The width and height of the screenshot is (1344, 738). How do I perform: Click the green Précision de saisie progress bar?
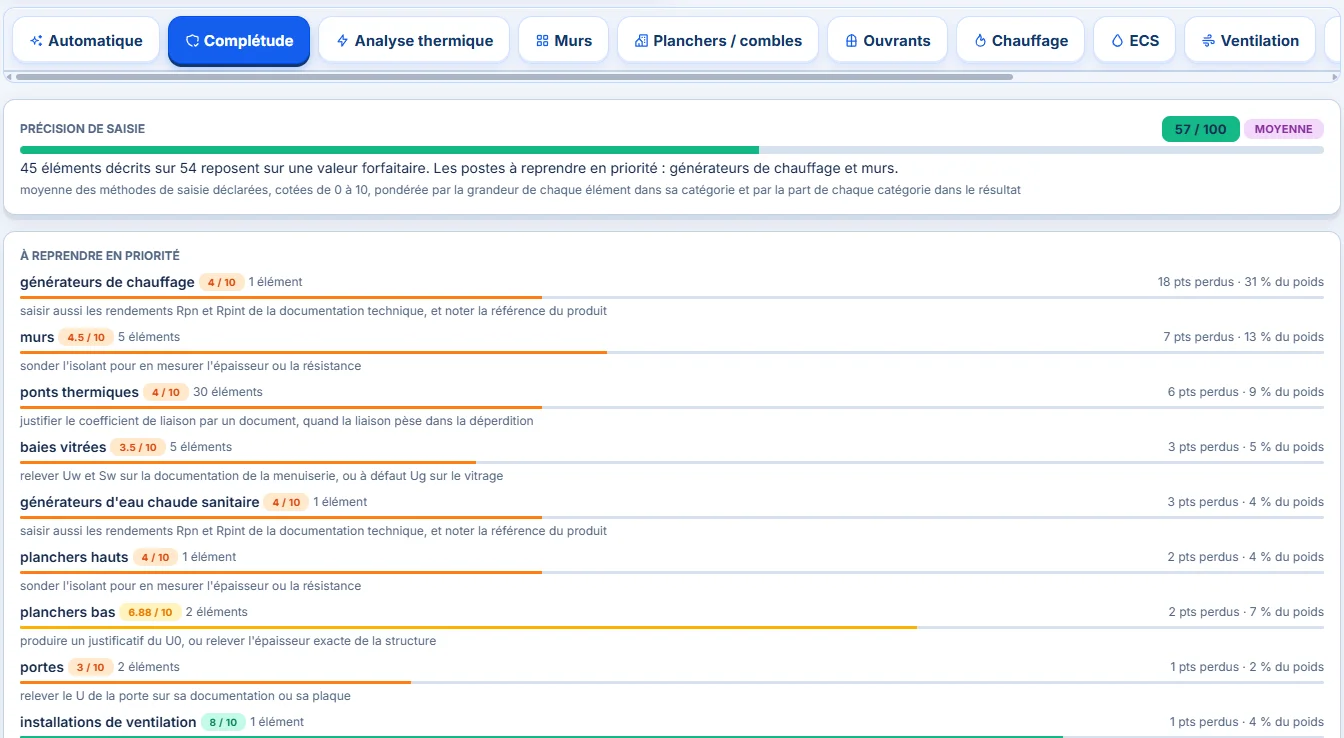pos(389,150)
